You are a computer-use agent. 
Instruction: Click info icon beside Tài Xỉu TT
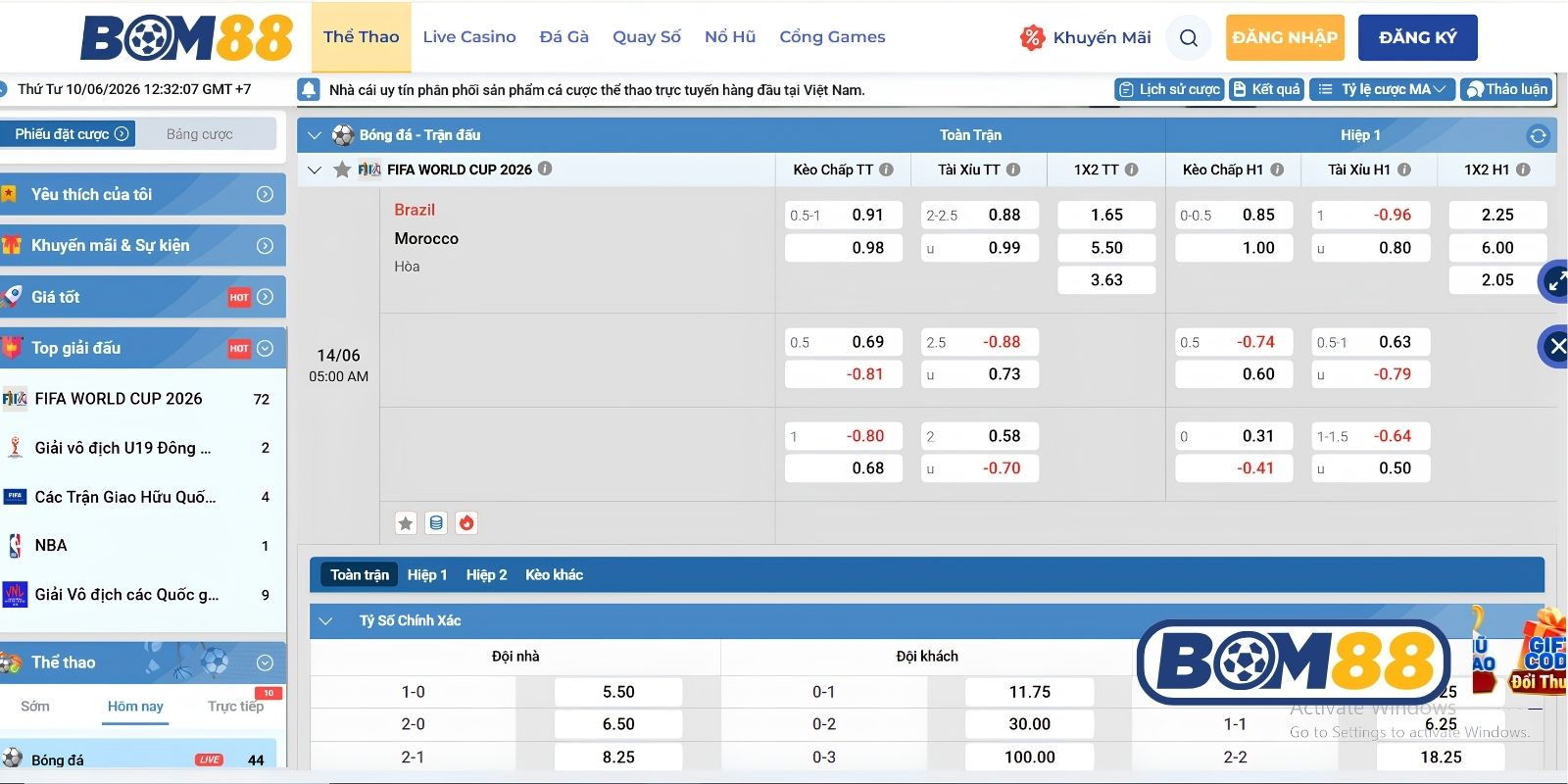(x=1013, y=170)
